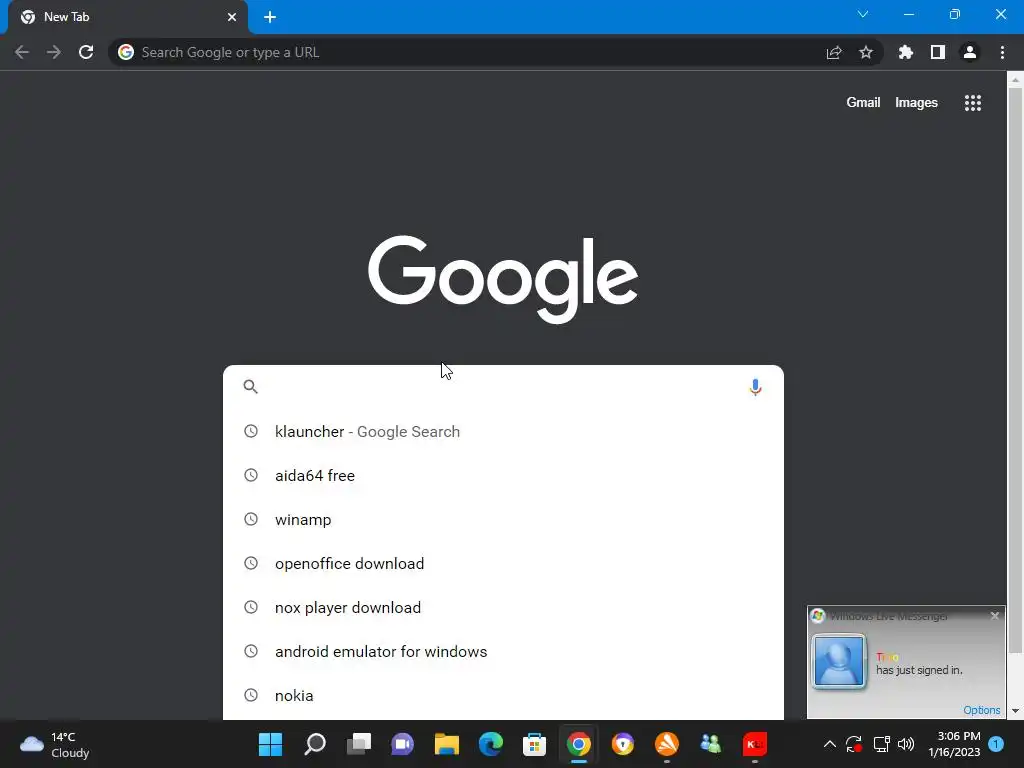This screenshot has width=1024, height=768.
Task: Go forward using the forward arrow
Action: point(54,52)
